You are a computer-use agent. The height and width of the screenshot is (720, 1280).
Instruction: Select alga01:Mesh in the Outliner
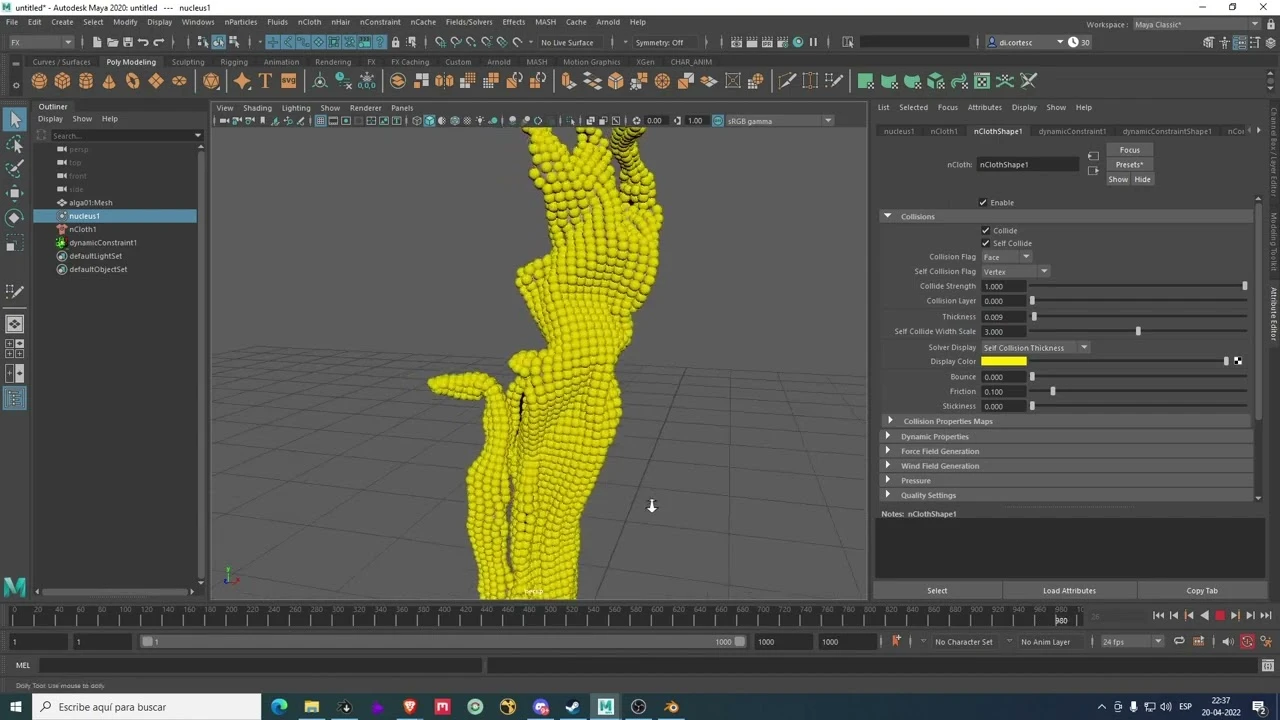[x=90, y=203]
